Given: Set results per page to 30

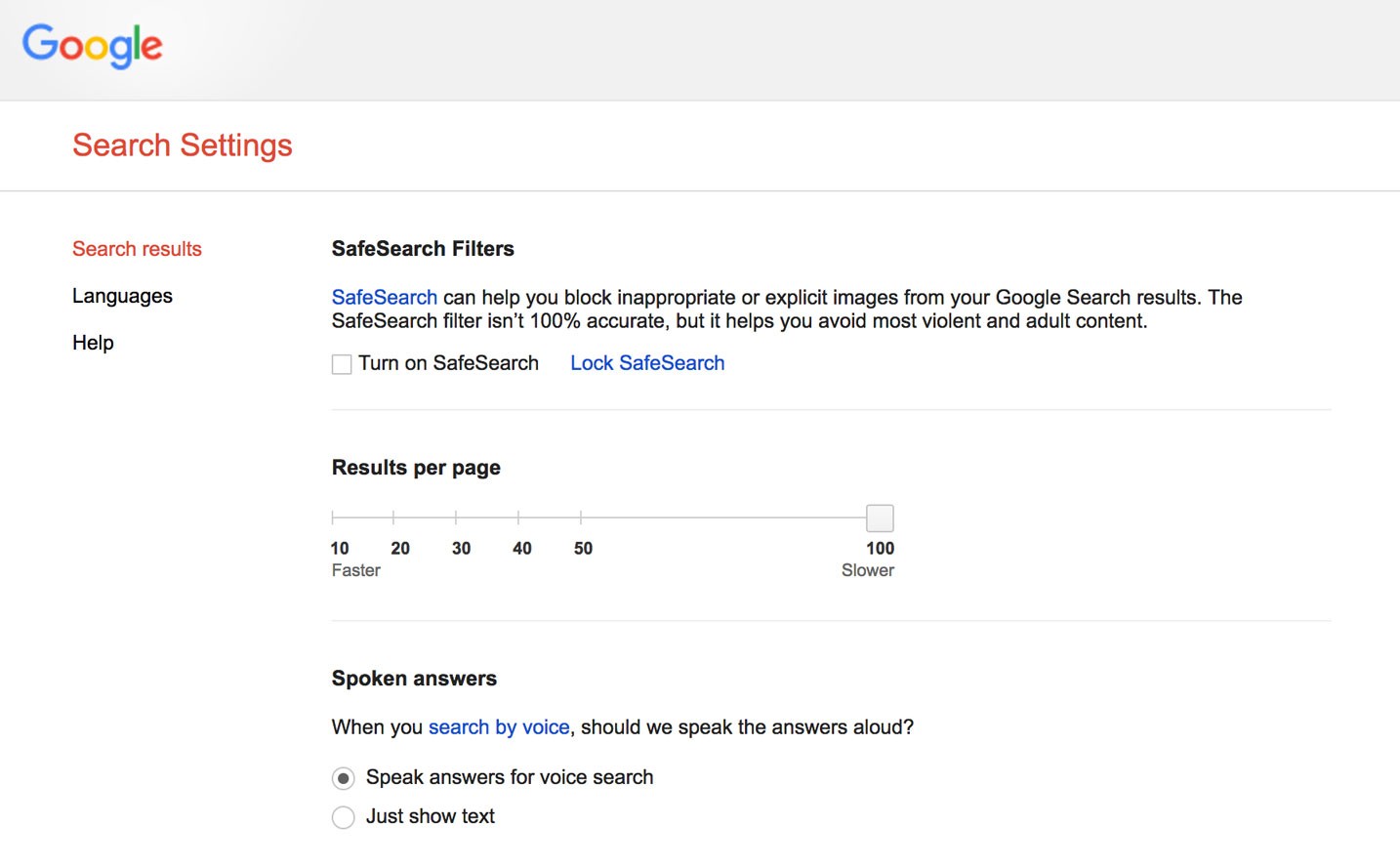Looking at the screenshot, I should tap(456, 517).
